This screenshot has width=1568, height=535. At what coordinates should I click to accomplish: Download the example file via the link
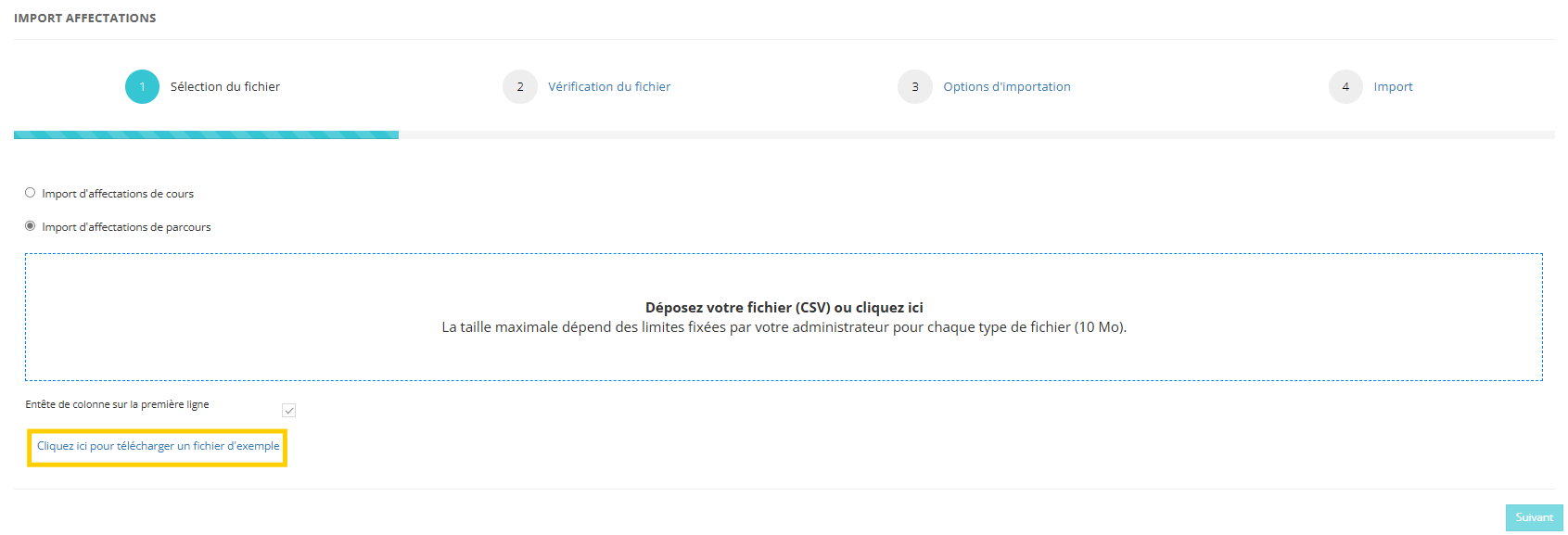[158, 446]
